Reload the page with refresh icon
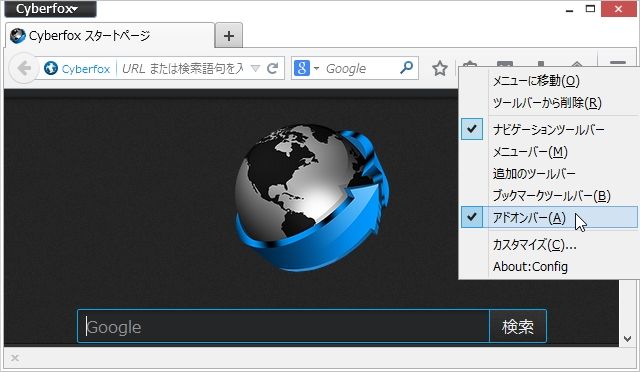The width and height of the screenshot is (640, 372). 272,68
